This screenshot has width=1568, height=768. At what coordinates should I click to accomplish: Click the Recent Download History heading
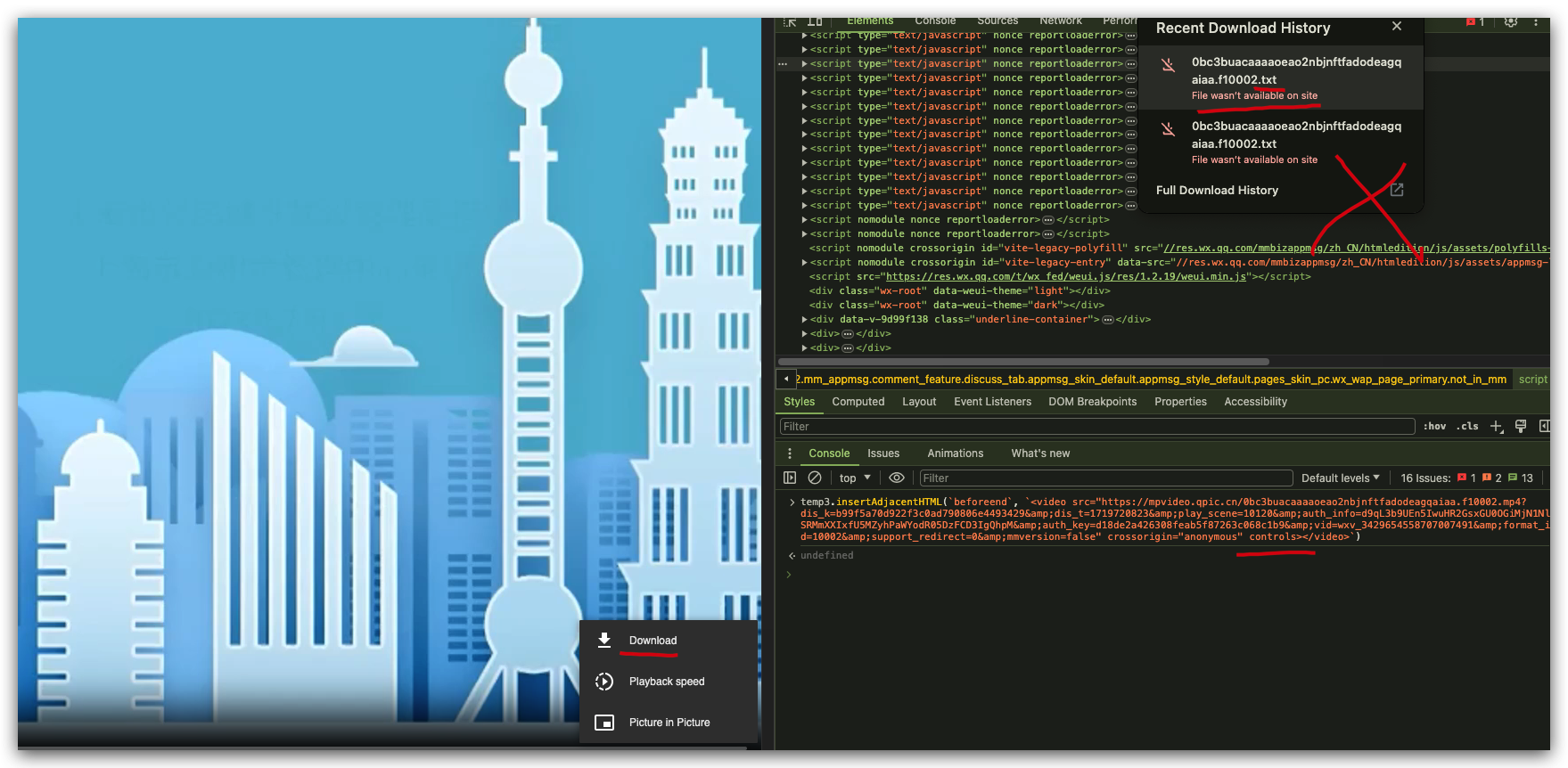point(1243,28)
